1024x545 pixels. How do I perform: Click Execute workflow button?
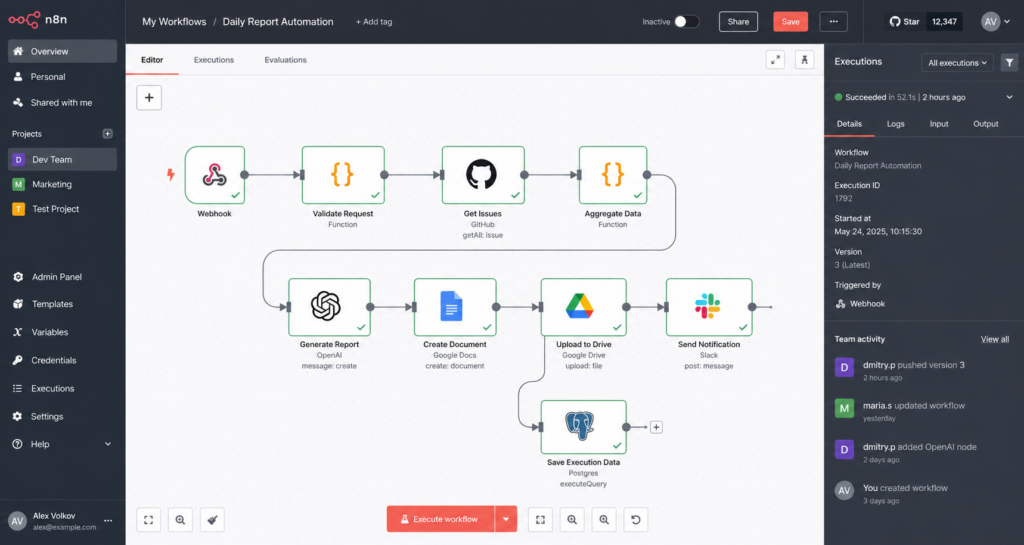tap(441, 520)
